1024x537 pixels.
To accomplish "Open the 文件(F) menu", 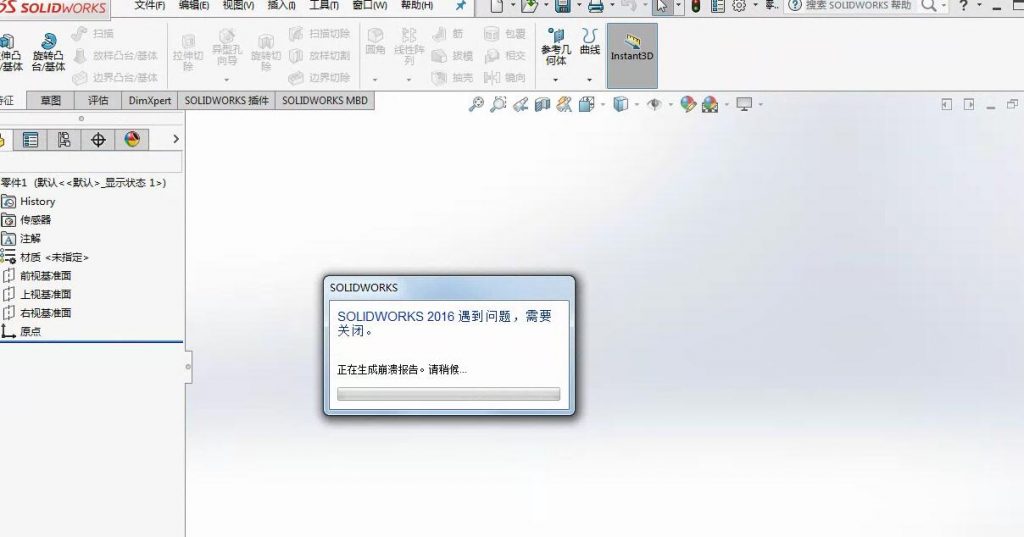I will [x=150, y=5].
